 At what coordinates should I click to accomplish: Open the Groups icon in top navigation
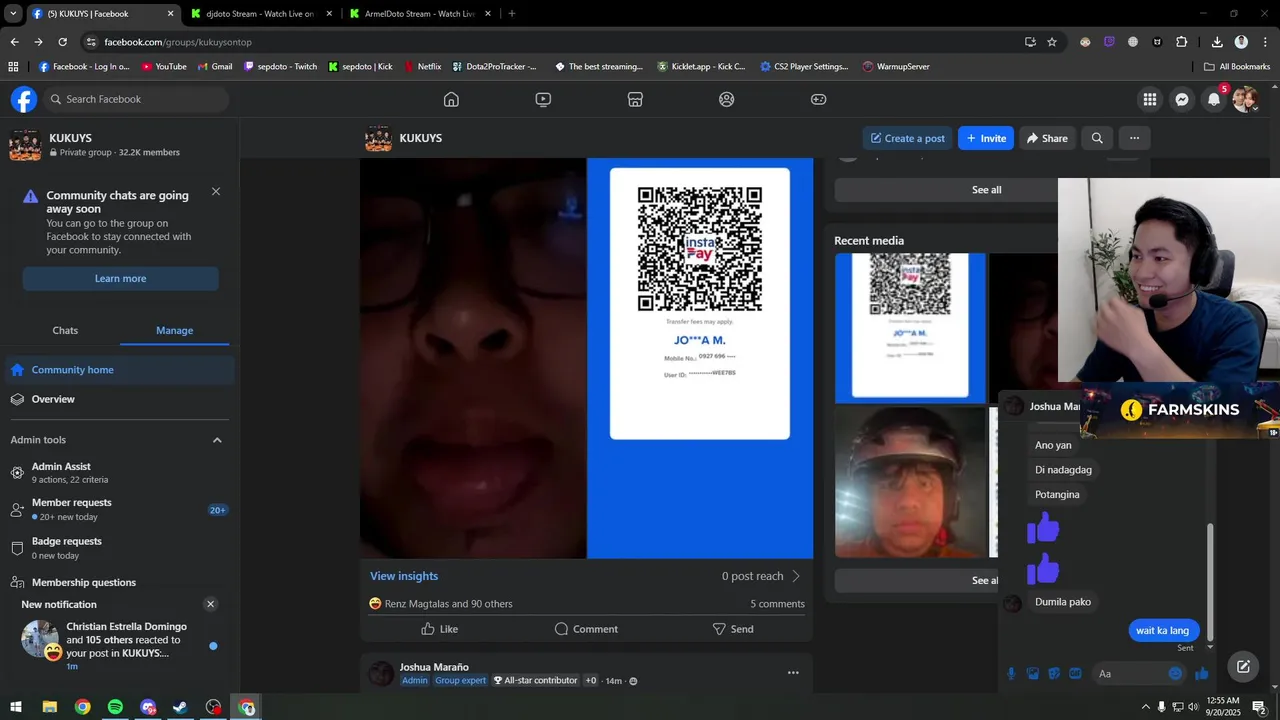click(x=727, y=99)
